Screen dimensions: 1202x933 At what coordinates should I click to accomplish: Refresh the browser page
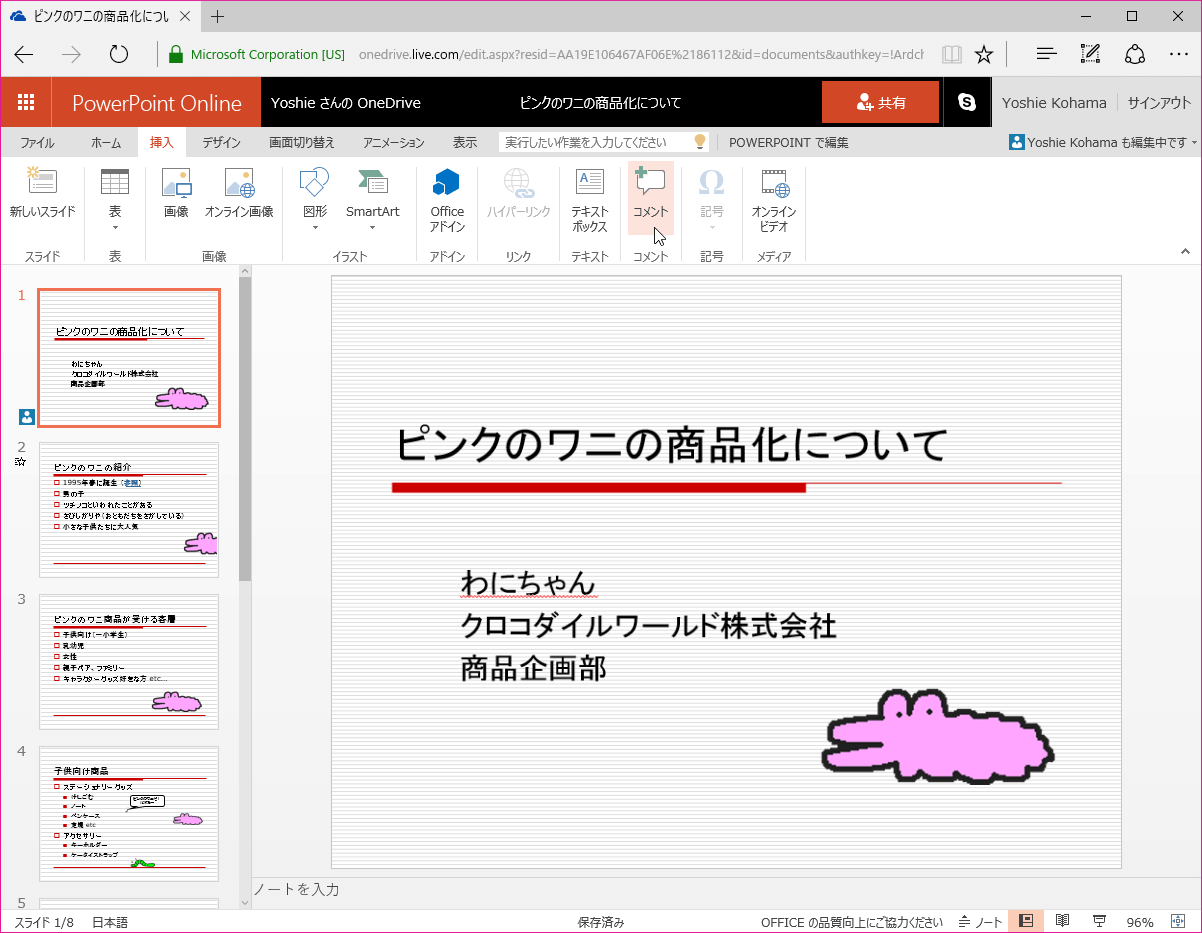point(119,54)
